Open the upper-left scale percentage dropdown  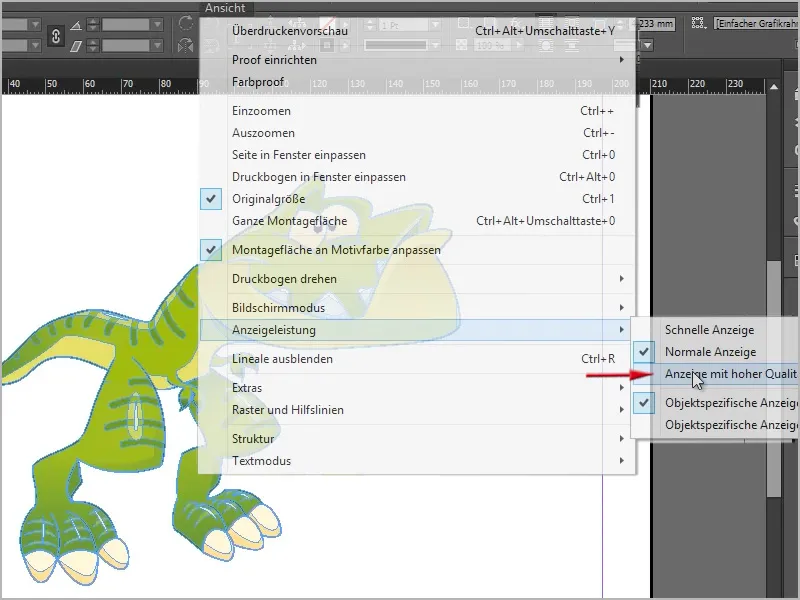pos(35,24)
